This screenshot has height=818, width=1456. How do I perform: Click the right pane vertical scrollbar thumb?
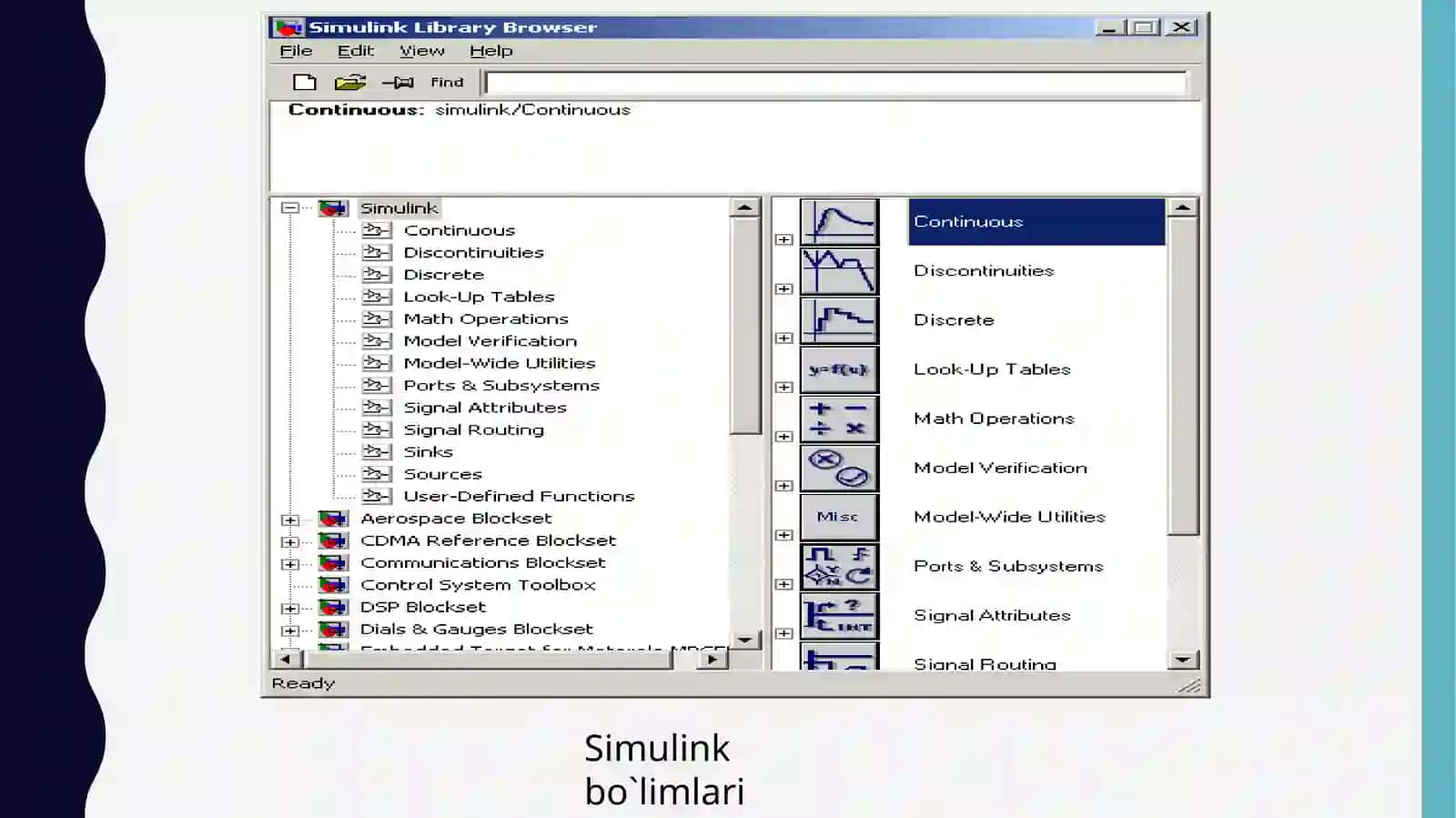coord(1183,376)
